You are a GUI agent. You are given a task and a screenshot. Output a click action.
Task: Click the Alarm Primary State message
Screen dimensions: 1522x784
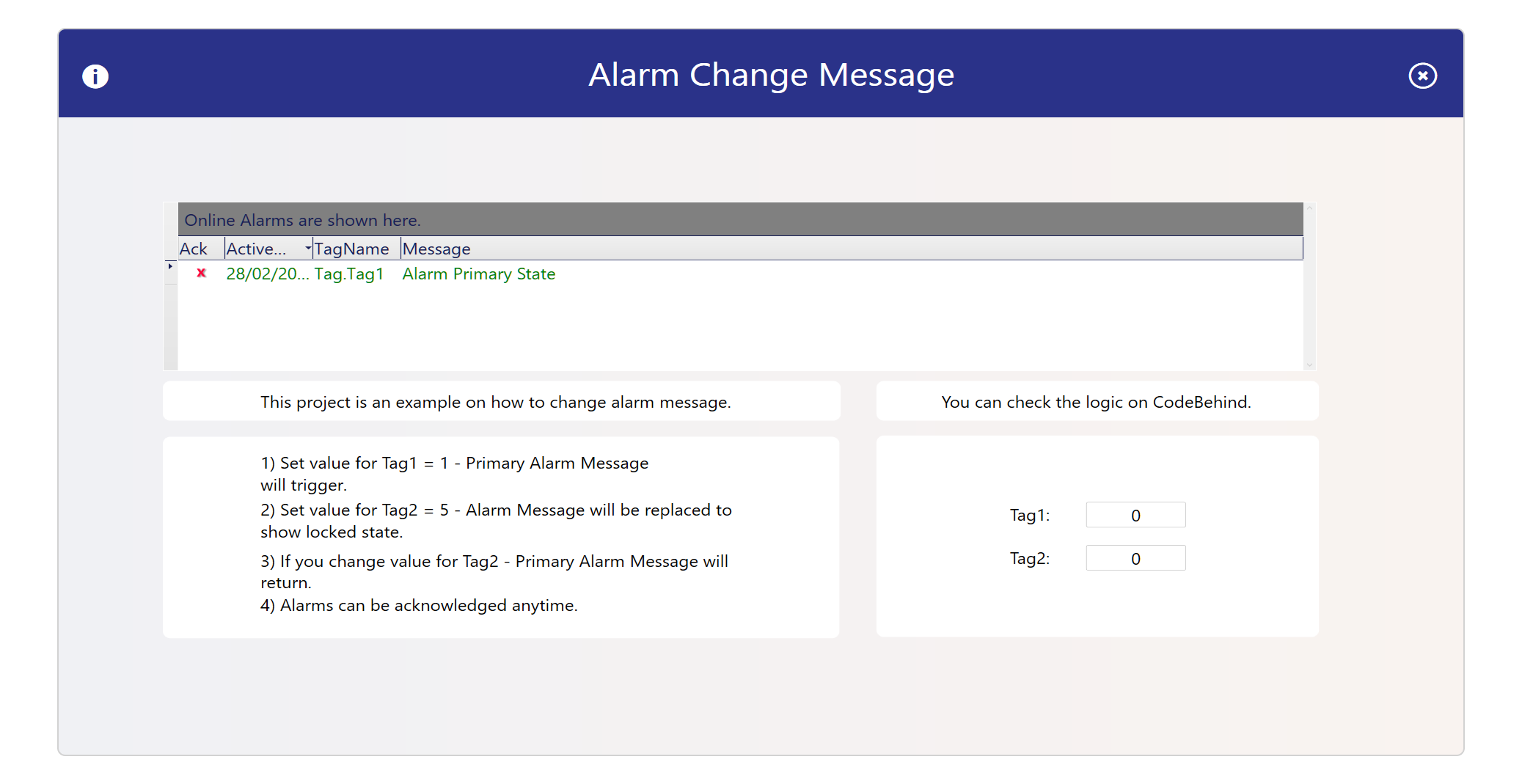tap(478, 274)
